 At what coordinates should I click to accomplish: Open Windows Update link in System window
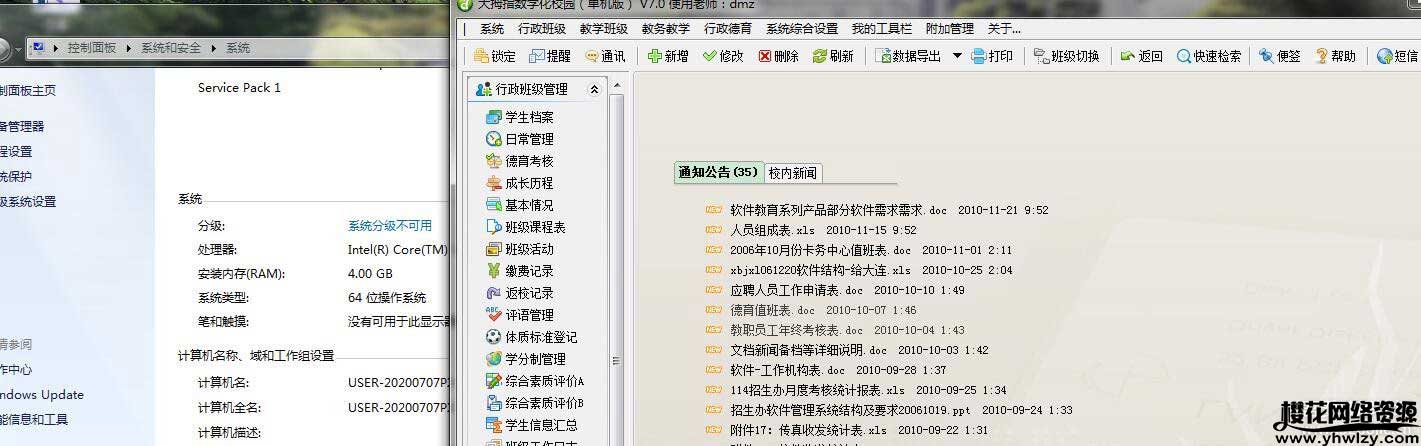pyautogui.click(x=42, y=395)
